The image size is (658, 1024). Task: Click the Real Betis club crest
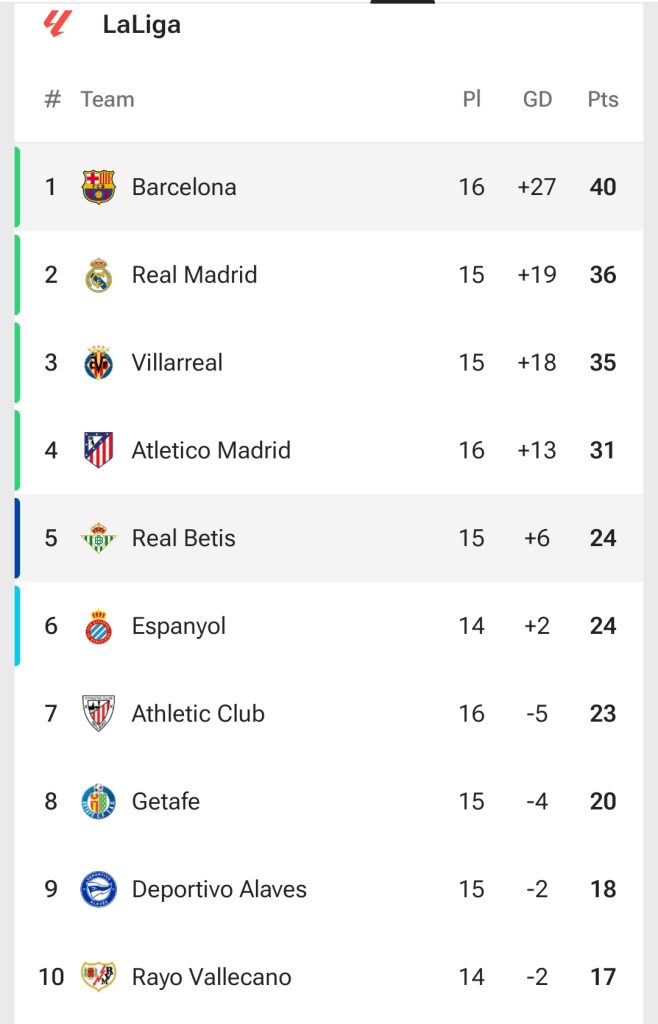click(x=99, y=538)
